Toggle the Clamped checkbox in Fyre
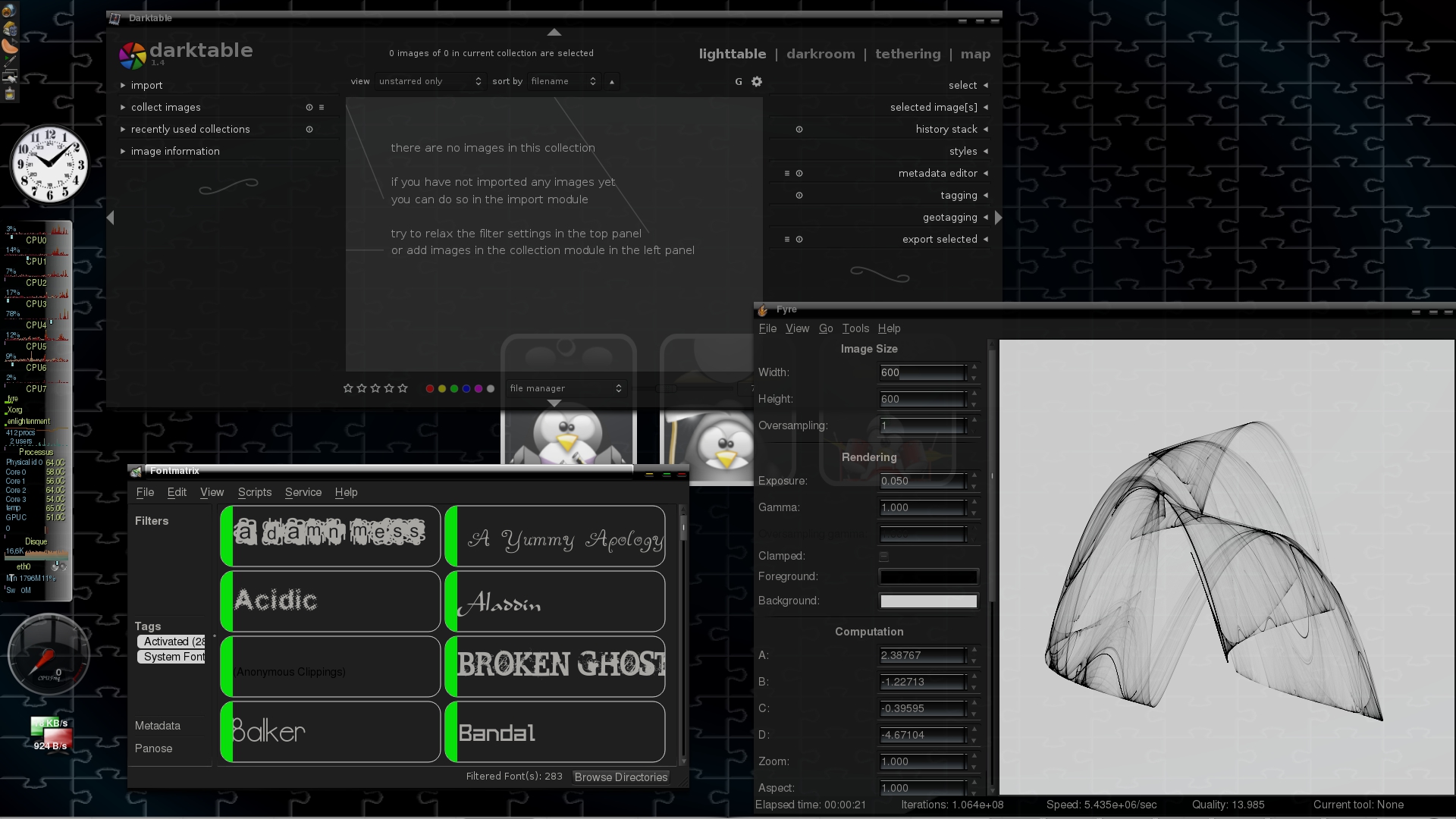 (x=883, y=557)
